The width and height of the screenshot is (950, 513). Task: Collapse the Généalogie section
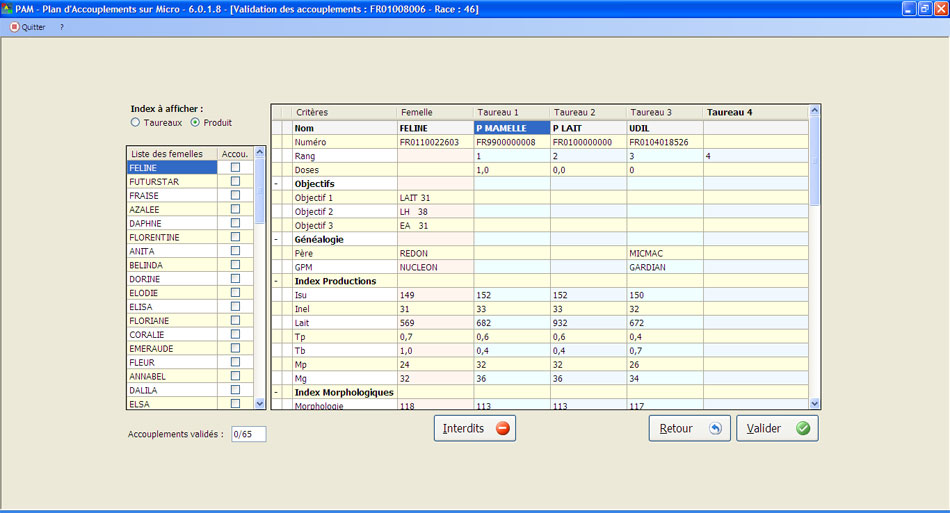point(276,239)
